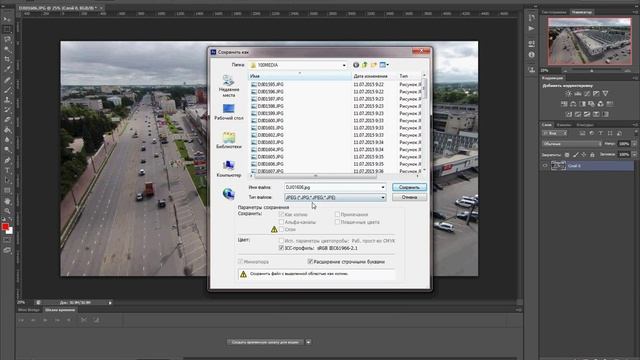Add Levels adjustment layer
This screenshot has height=360, width=640.
coord(578,93)
